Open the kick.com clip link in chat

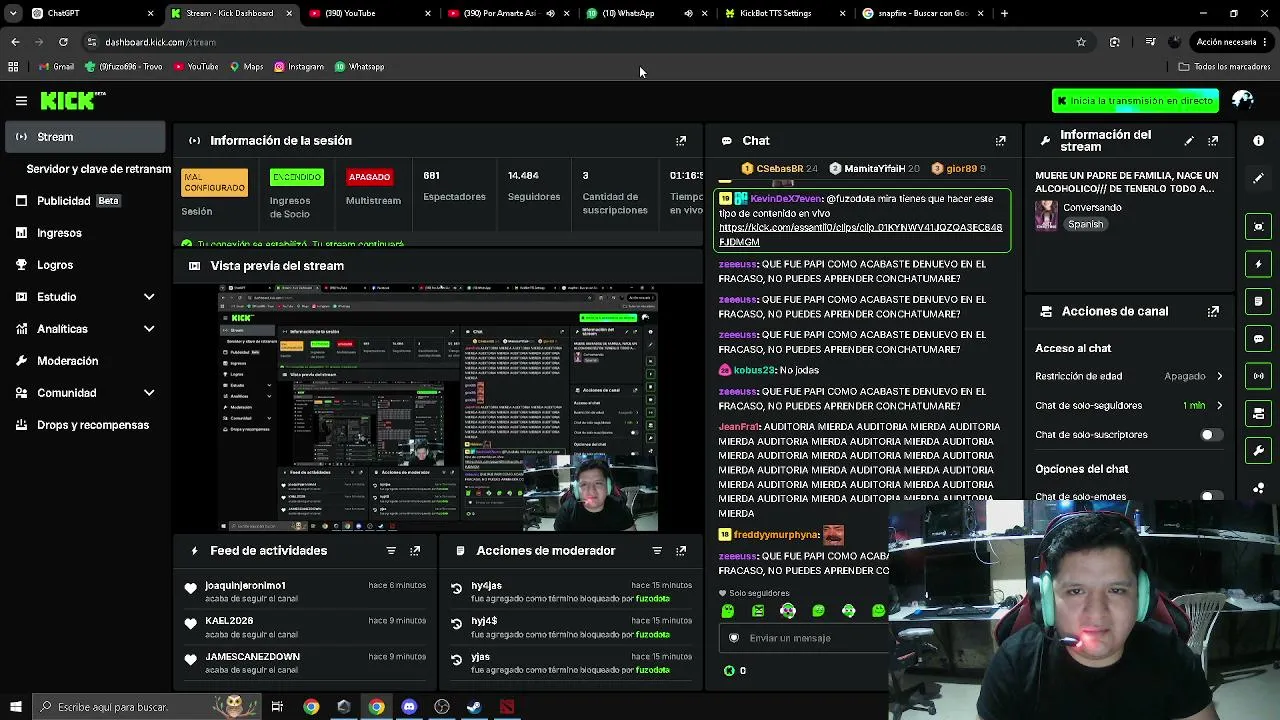pyautogui.click(x=860, y=234)
